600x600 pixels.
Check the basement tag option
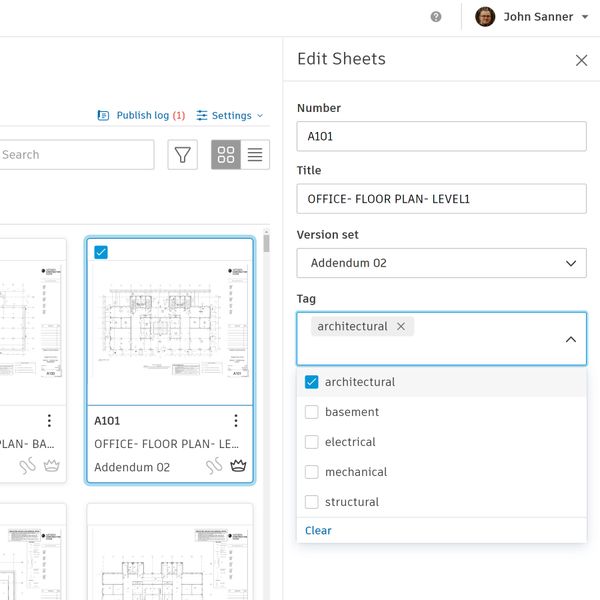tap(312, 412)
